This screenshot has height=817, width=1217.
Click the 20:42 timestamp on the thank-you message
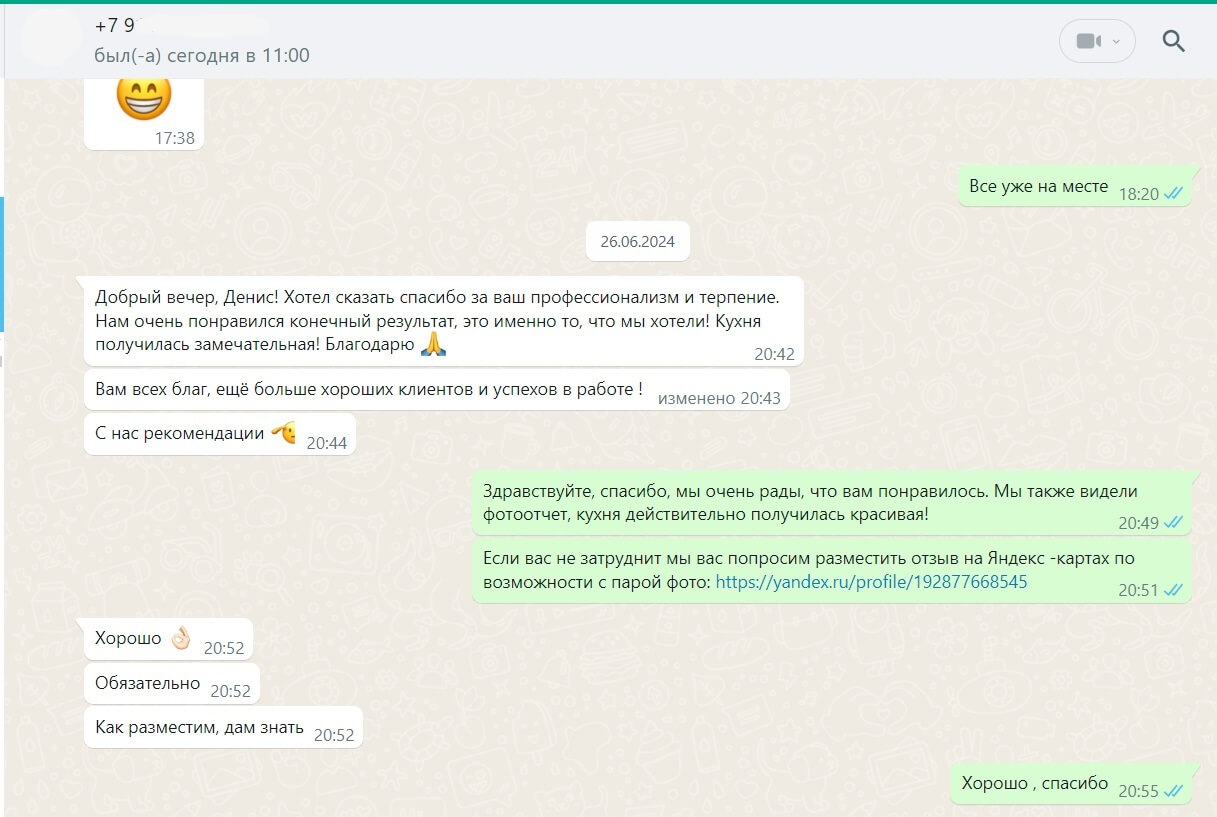(x=775, y=354)
